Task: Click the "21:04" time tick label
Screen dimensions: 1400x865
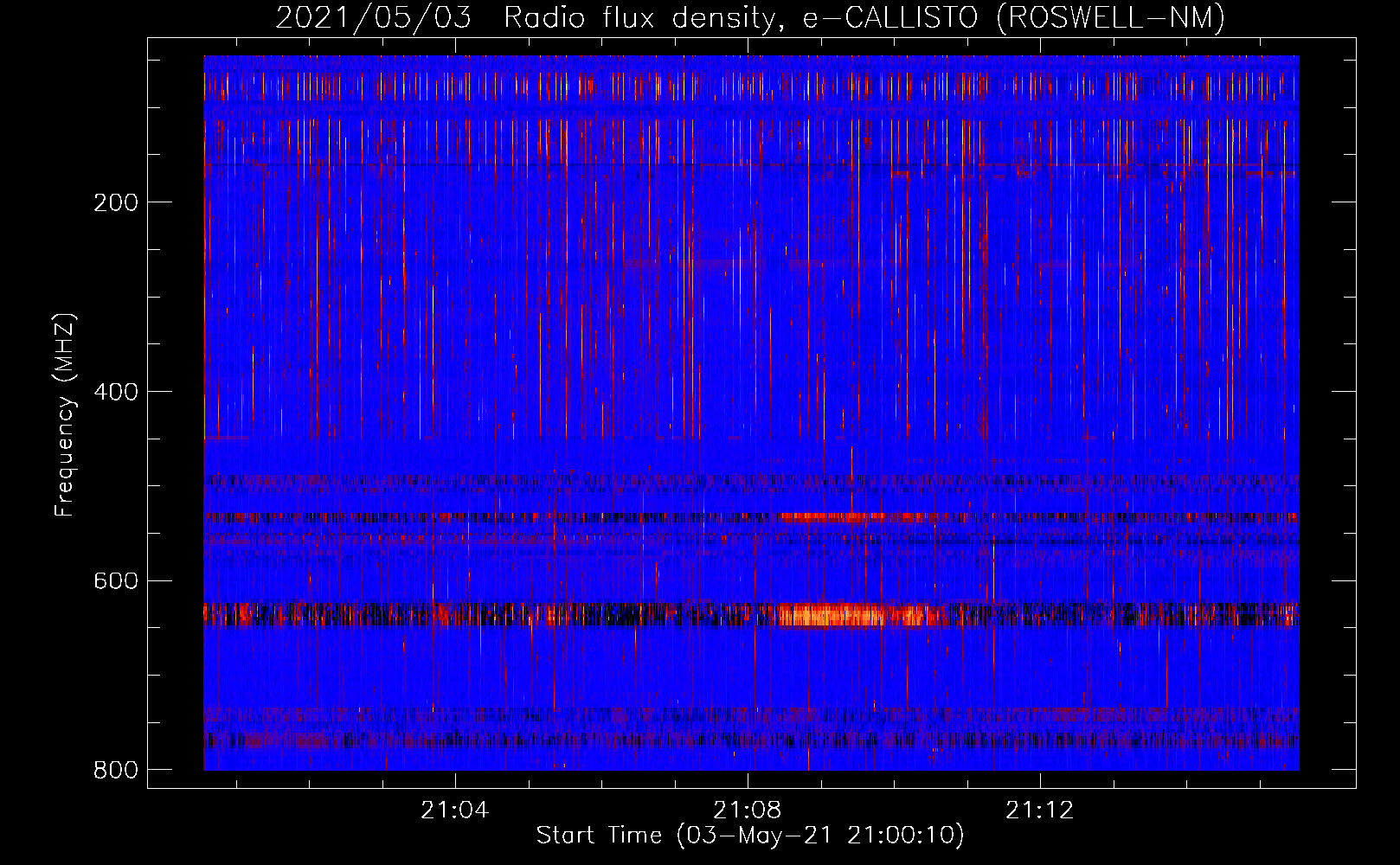Action: [455, 811]
